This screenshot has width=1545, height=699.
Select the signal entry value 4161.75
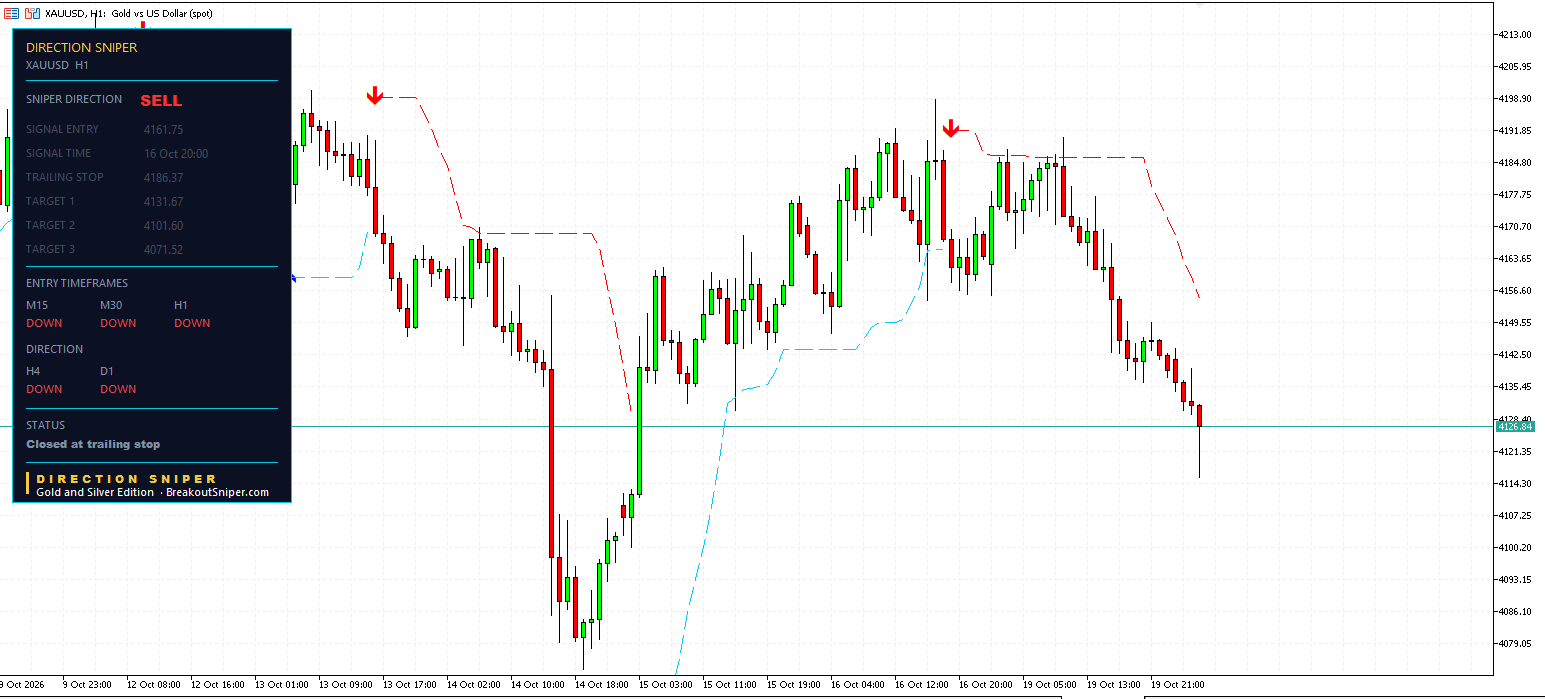pyautogui.click(x=164, y=130)
